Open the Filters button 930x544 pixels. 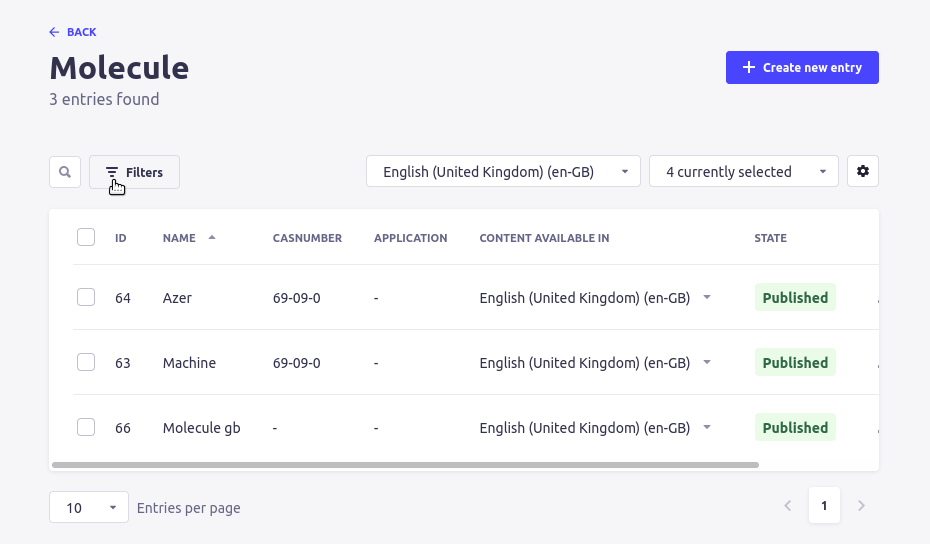point(135,172)
